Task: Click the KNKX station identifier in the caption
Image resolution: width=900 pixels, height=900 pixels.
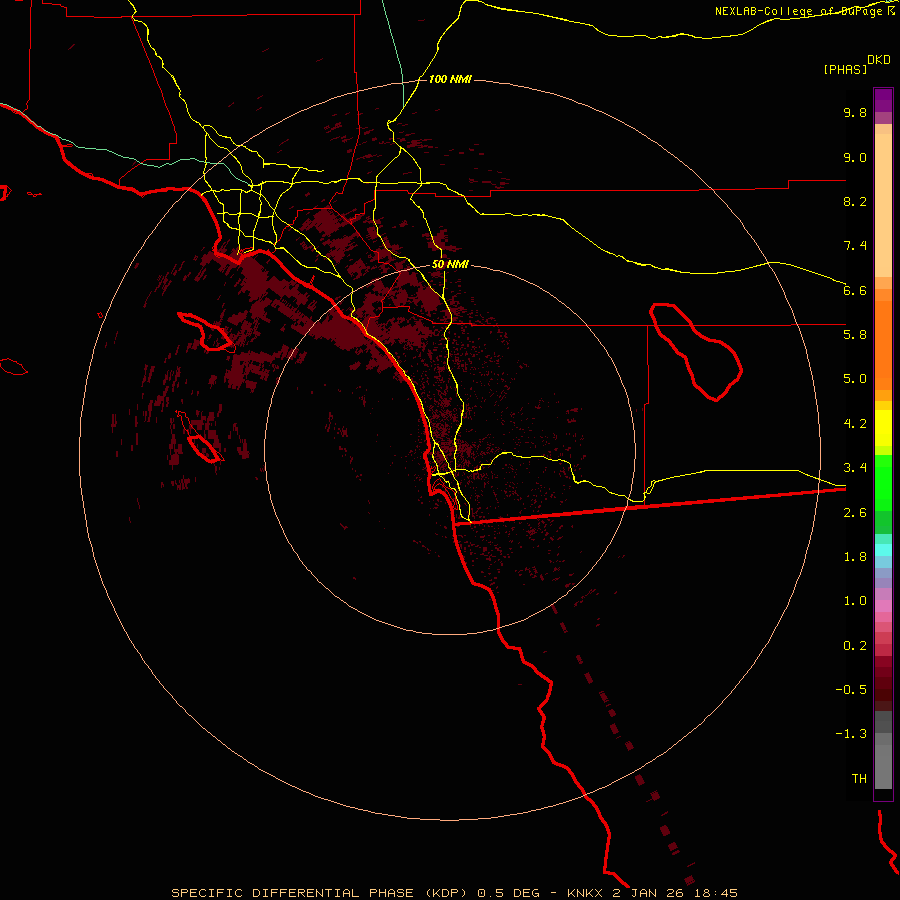Action: (x=585, y=893)
